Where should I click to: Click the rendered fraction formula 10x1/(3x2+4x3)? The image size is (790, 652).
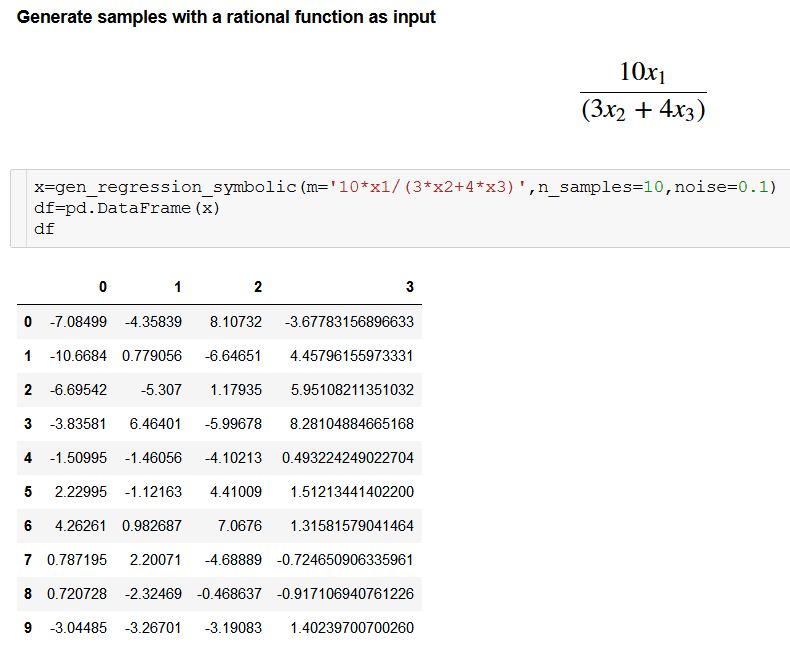(643, 91)
